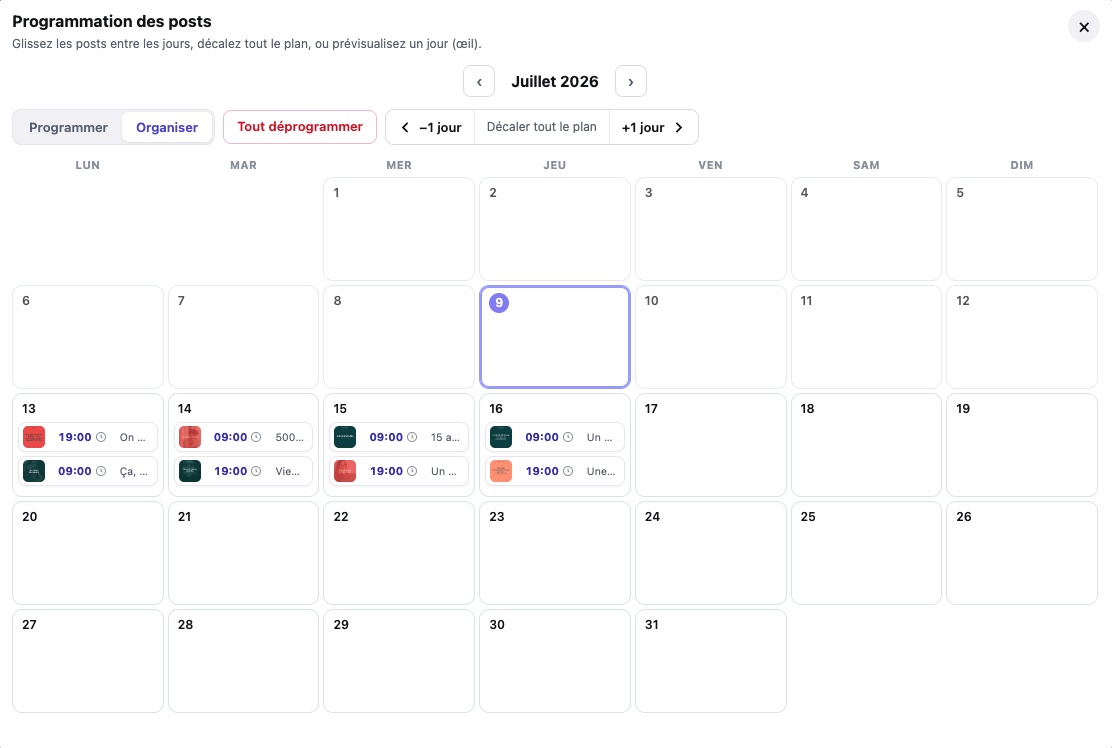
Task: Open the dark green thumbnail post on day 16
Action: (x=501, y=437)
